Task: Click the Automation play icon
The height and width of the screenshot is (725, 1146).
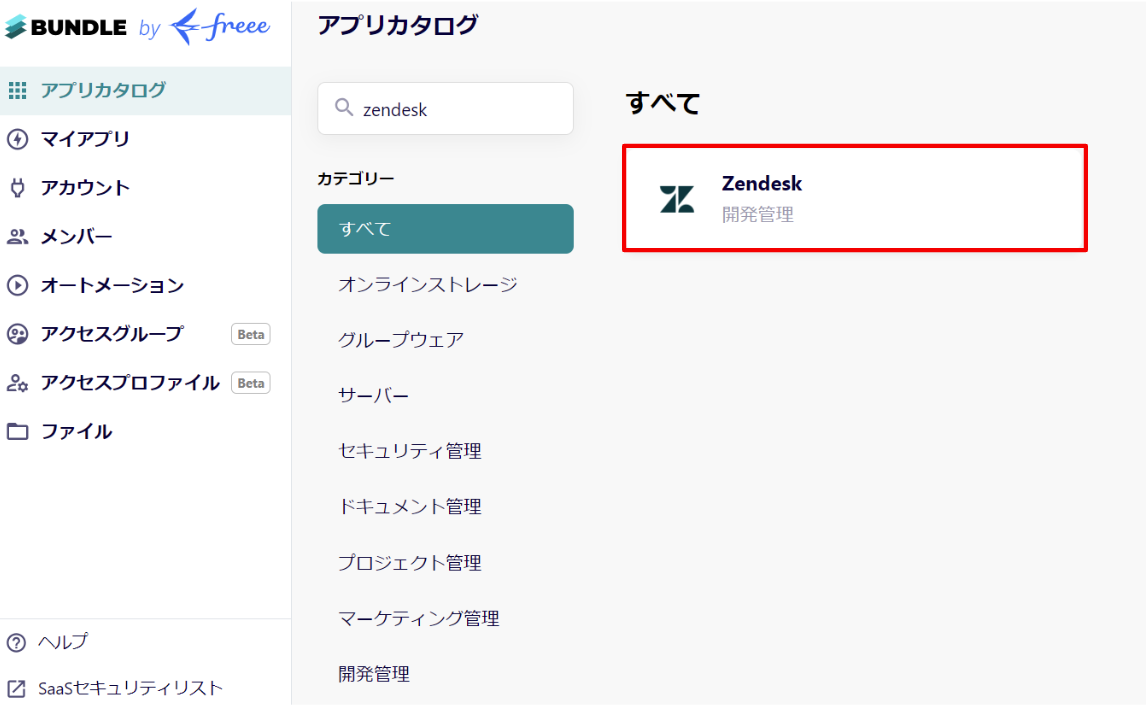Action: tap(17, 286)
